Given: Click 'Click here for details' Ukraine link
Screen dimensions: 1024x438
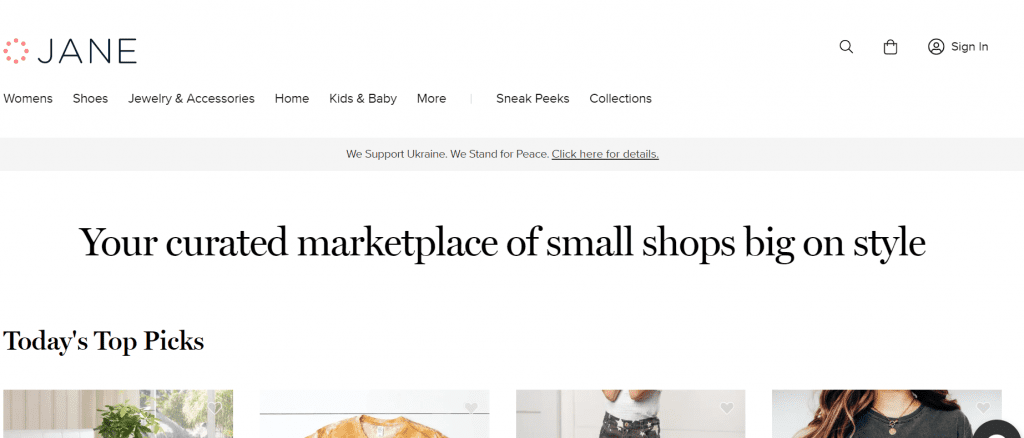Looking at the screenshot, I should click(x=605, y=154).
